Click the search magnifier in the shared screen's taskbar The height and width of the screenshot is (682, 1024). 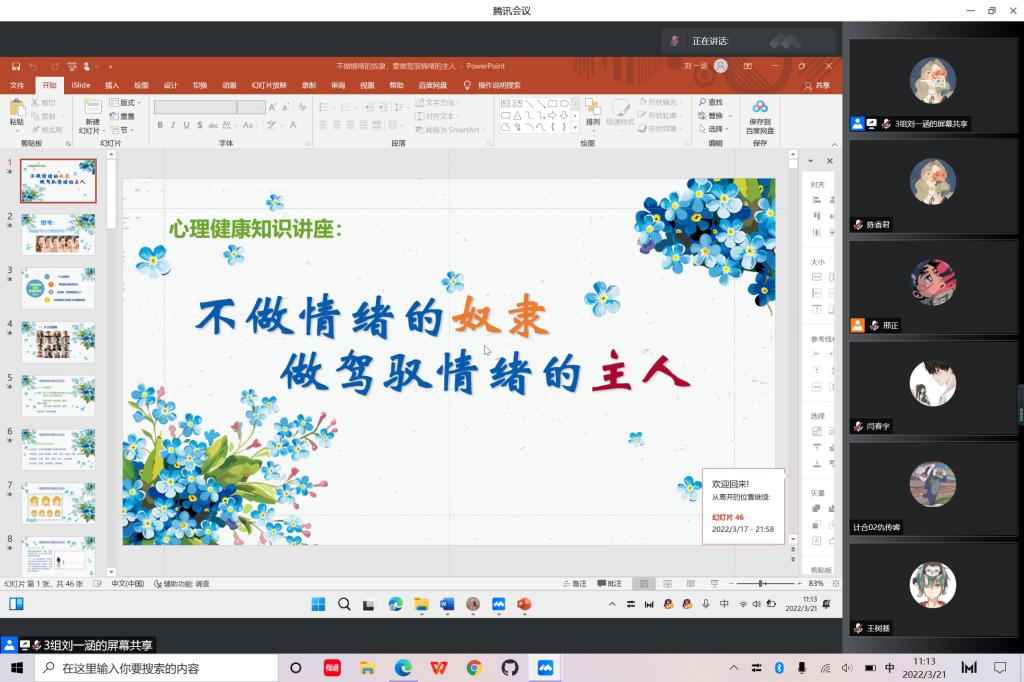click(x=344, y=604)
